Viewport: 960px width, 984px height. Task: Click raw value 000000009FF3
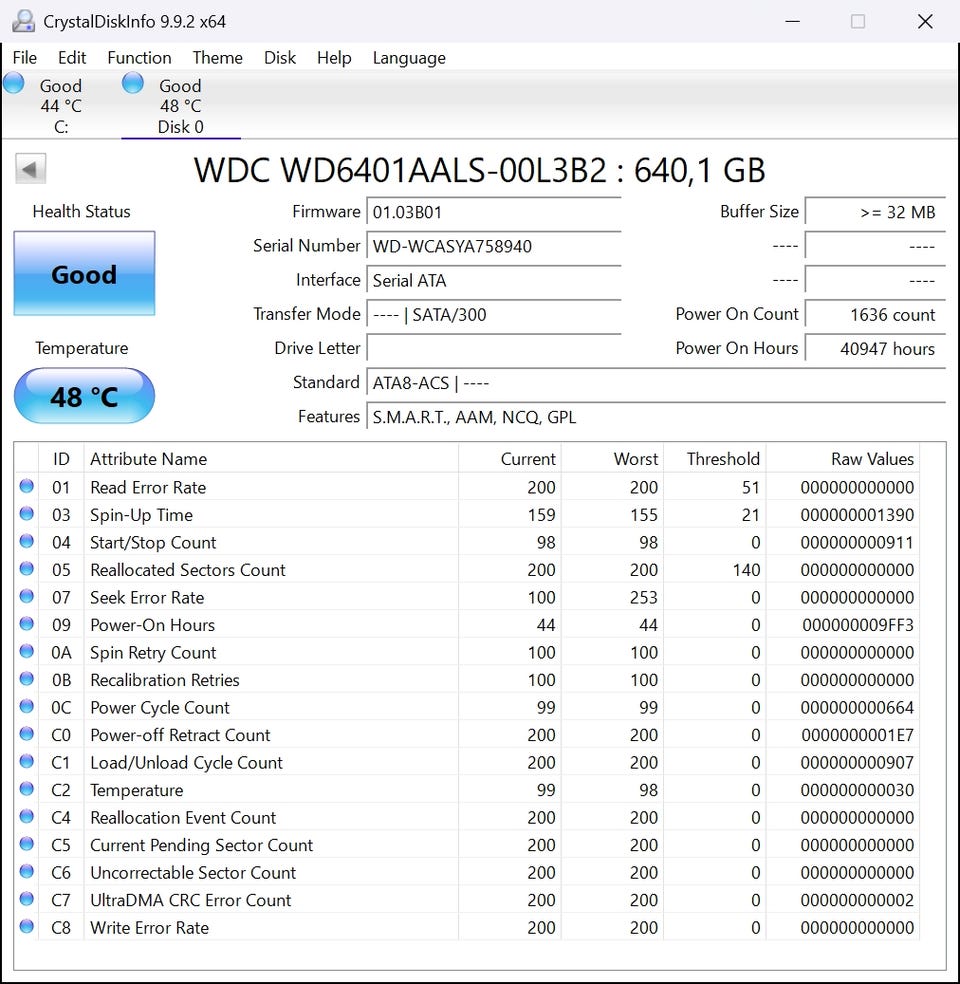point(858,624)
